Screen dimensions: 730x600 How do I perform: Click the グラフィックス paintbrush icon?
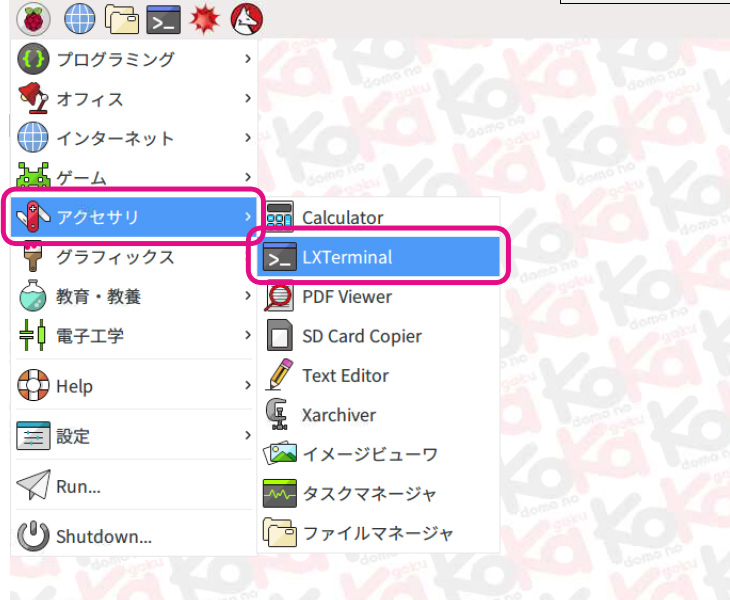coord(33,256)
